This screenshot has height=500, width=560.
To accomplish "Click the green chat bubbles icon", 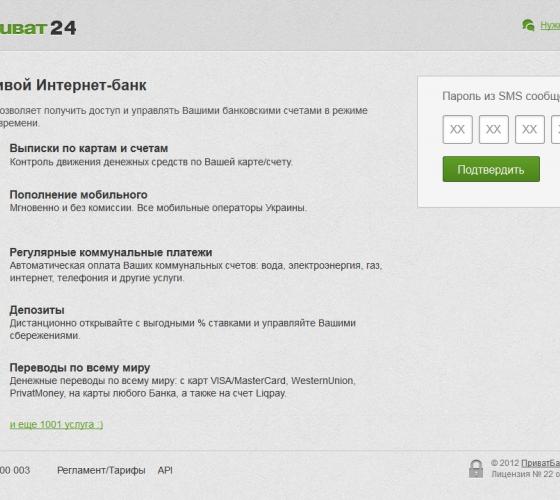I will [528, 25].
